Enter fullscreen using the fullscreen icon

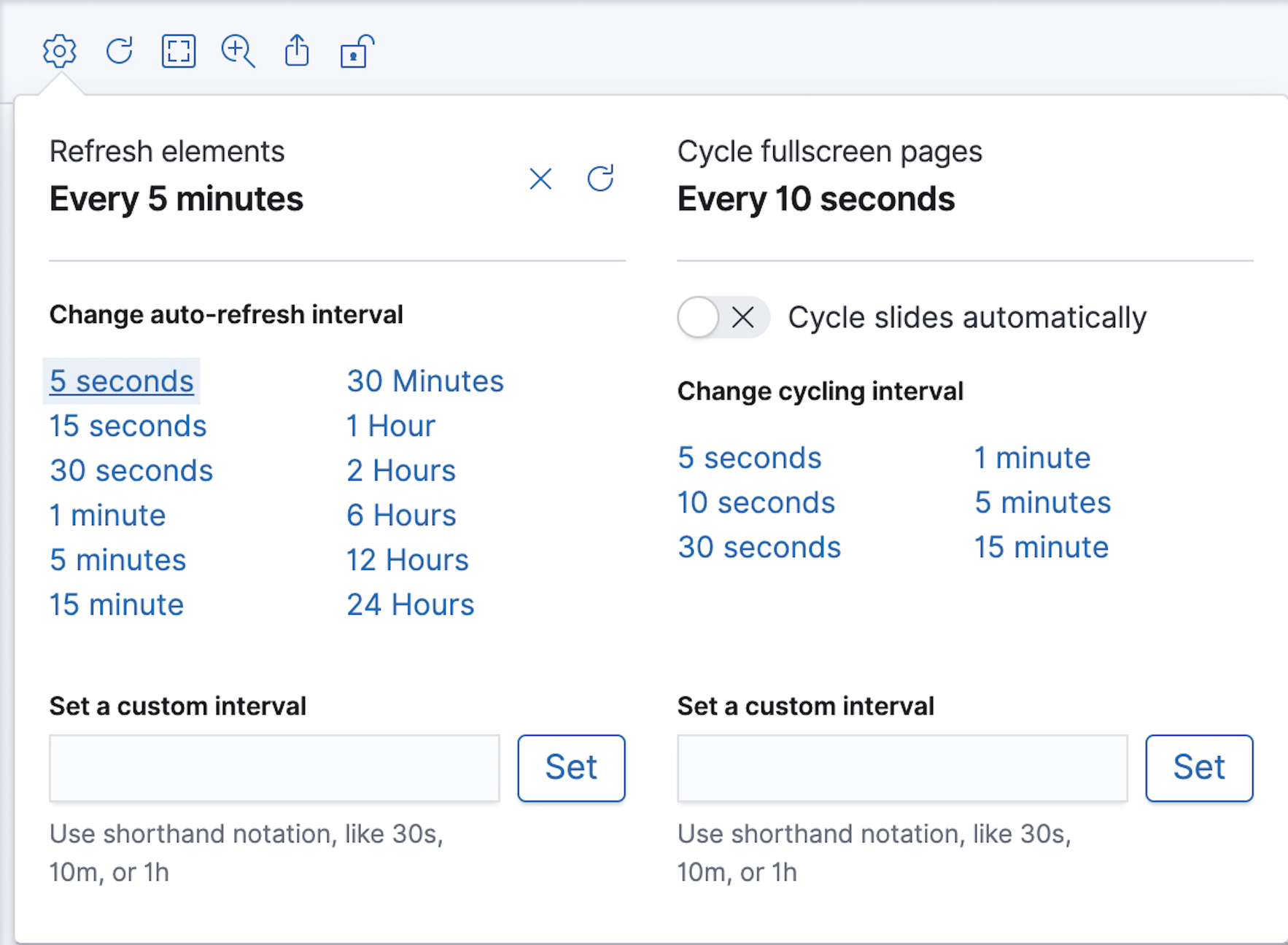tap(178, 51)
